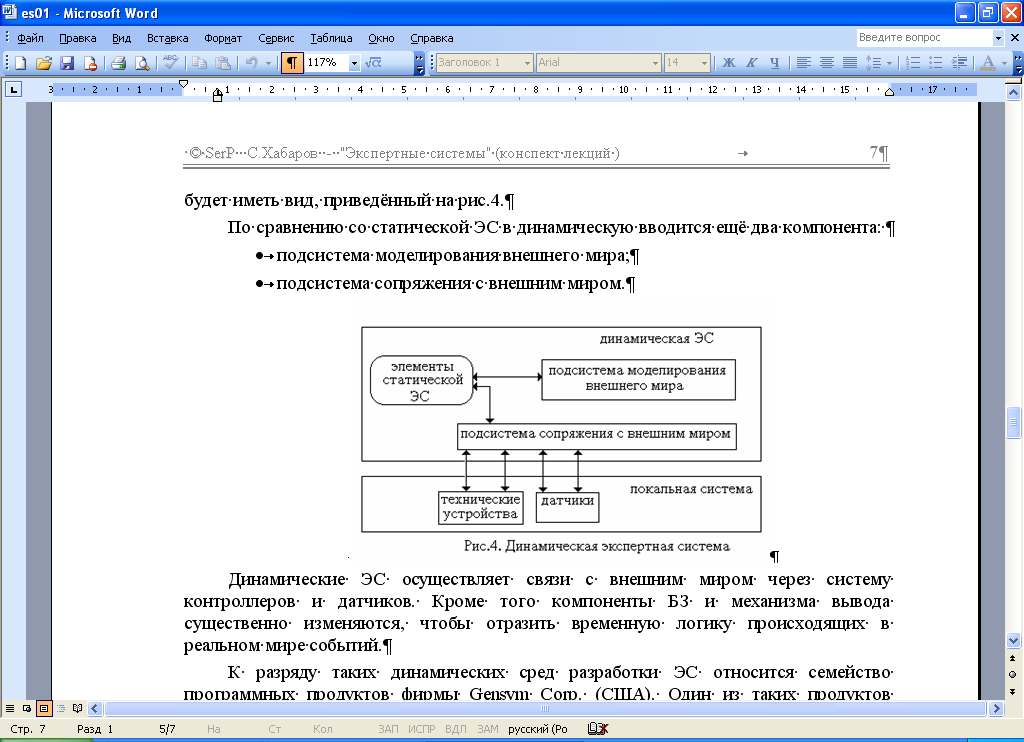1024x742 pixels.
Task: Click the Copy icon in toolbar
Action: [200, 63]
